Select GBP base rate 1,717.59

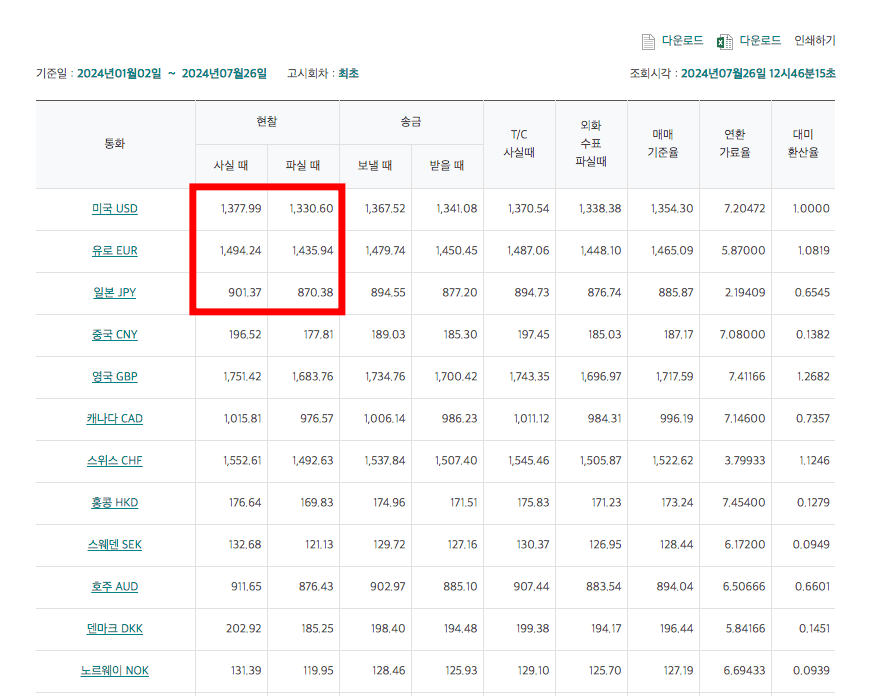pos(674,377)
